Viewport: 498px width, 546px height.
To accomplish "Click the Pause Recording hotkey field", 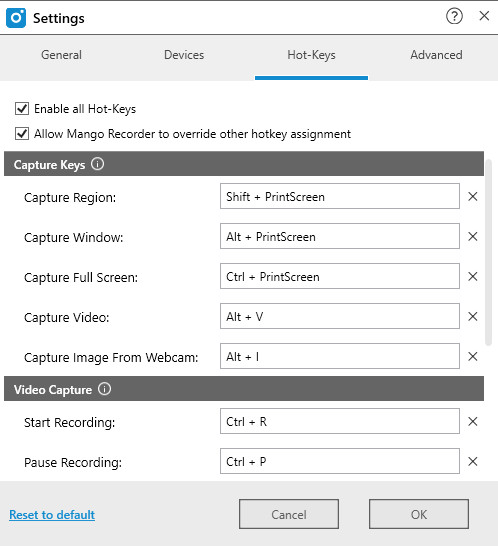I will point(340,461).
